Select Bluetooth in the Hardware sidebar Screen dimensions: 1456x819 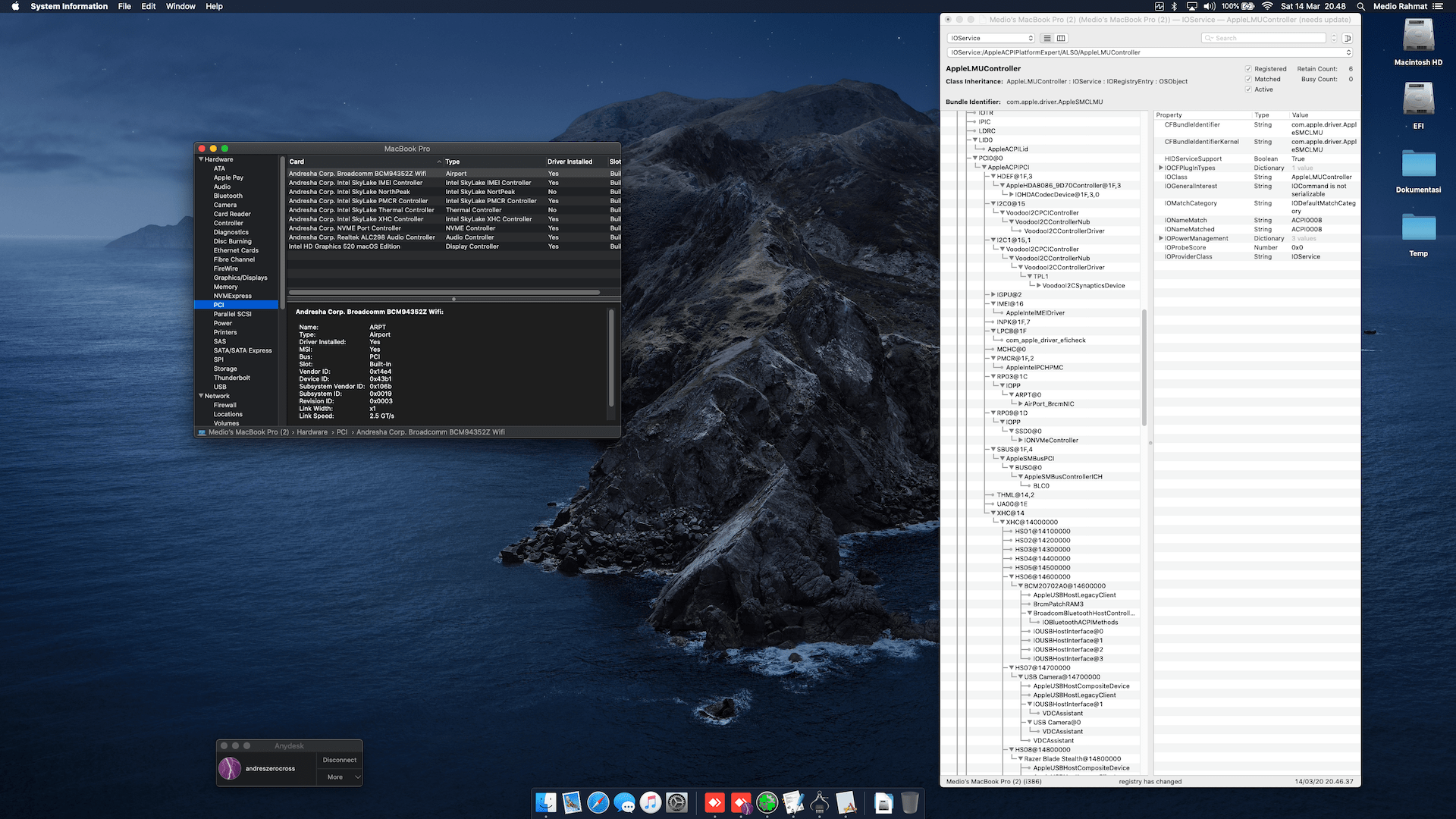[x=227, y=196]
